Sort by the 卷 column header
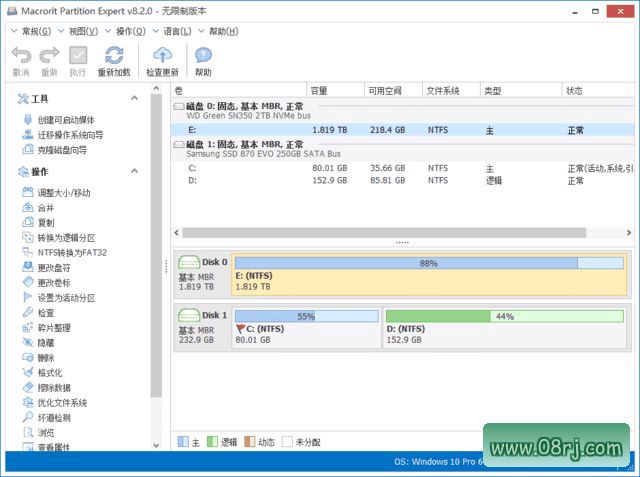The width and height of the screenshot is (640, 477). tap(238, 91)
